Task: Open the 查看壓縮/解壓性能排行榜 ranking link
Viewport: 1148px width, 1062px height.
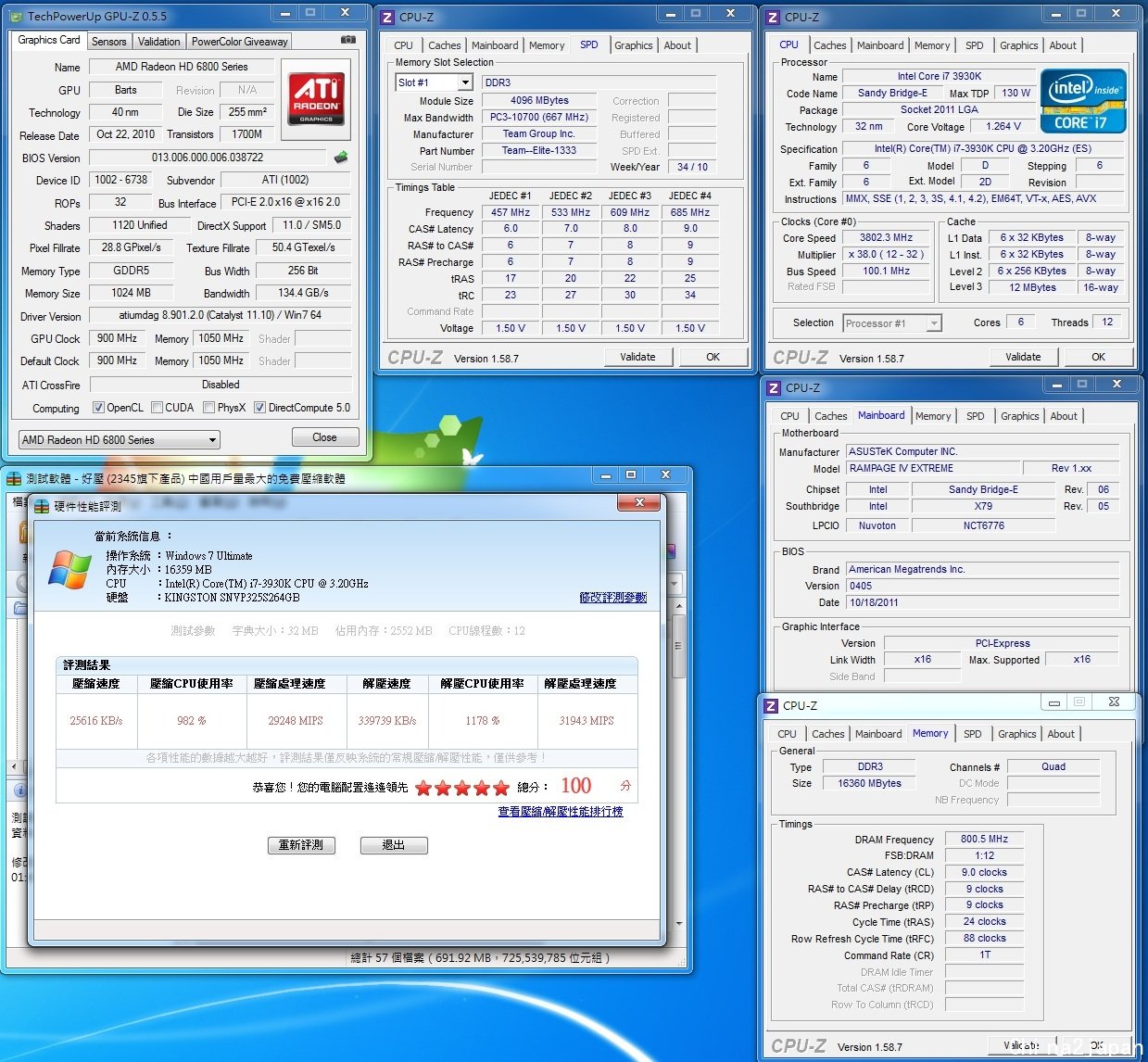Action: (x=561, y=811)
